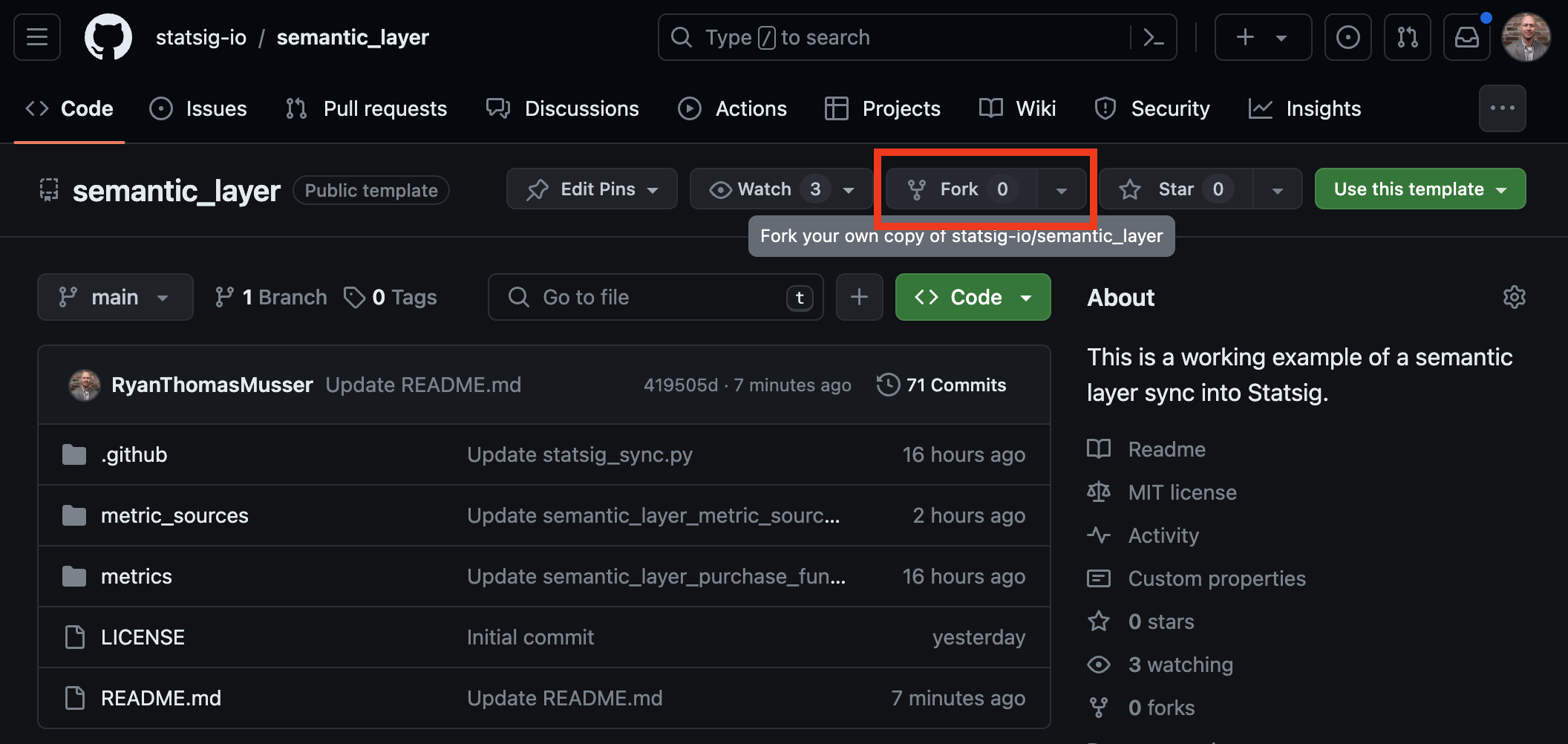Image resolution: width=1568 pixels, height=744 pixels.
Task: Switch to the Discussions tab
Action: (x=563, y=108)
